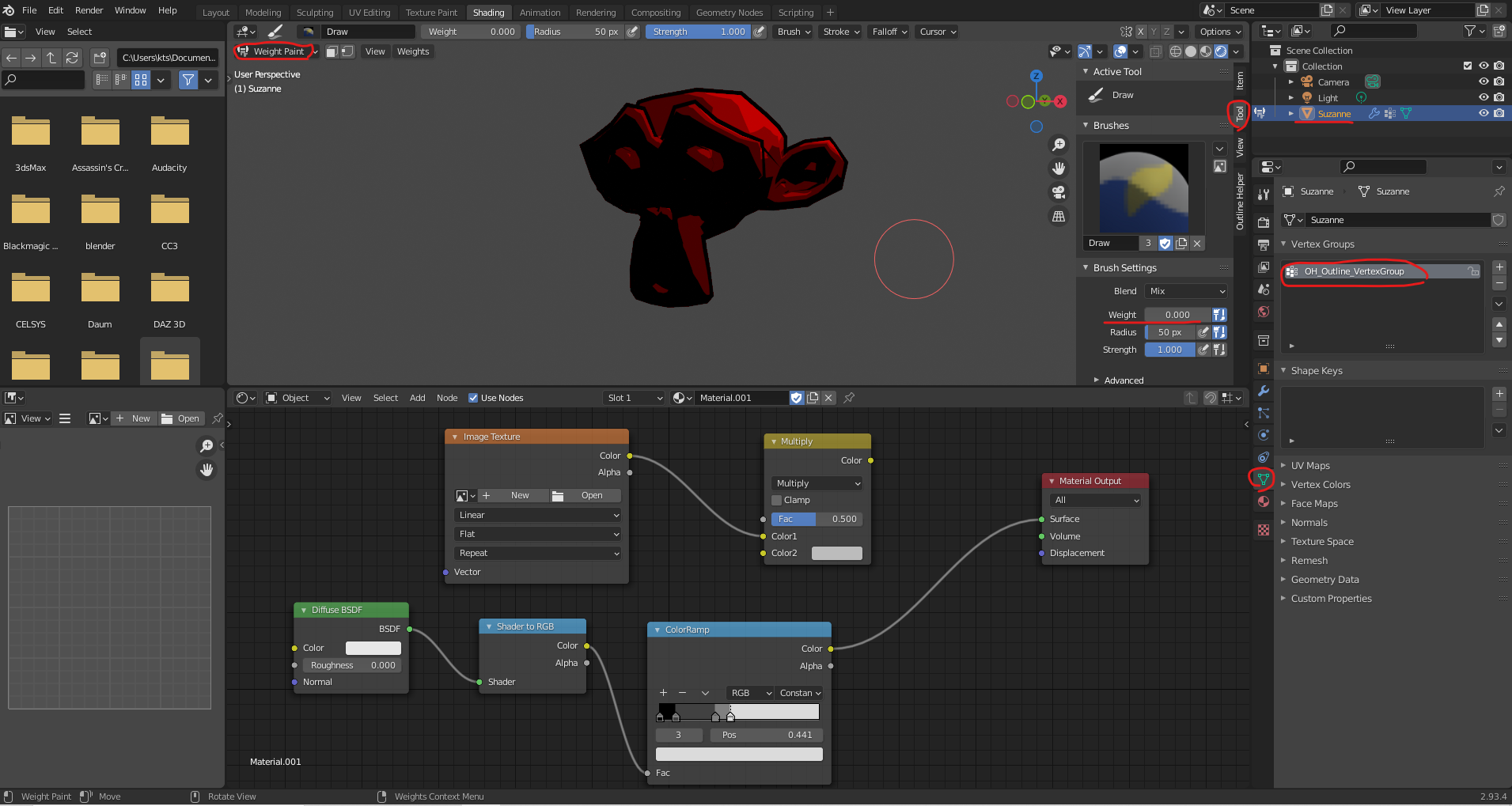Viewport: 1512px width, 806px height.
Task: Click New image button in image editor
Action: click(x=134, y=418)
